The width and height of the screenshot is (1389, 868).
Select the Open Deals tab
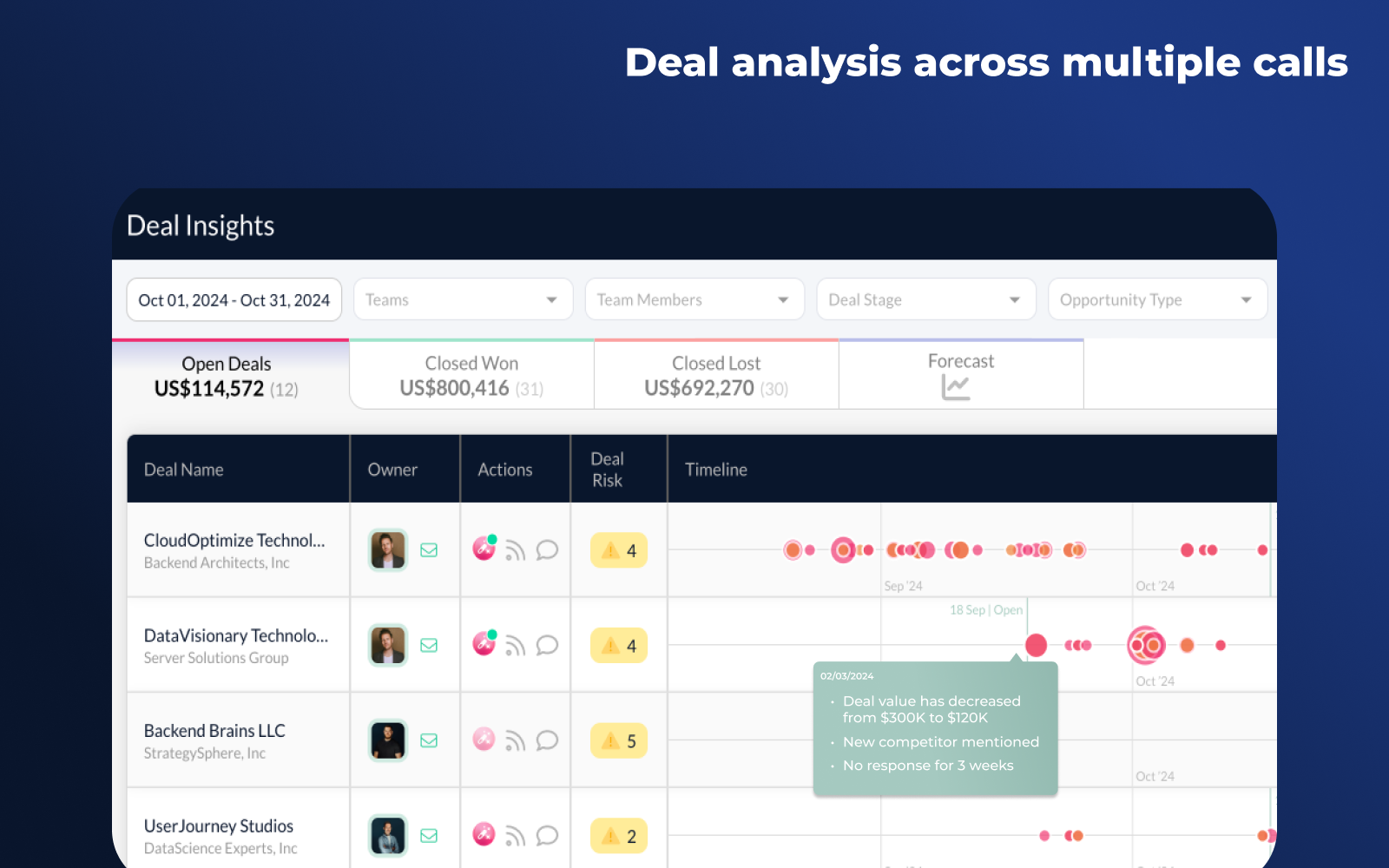227,375
